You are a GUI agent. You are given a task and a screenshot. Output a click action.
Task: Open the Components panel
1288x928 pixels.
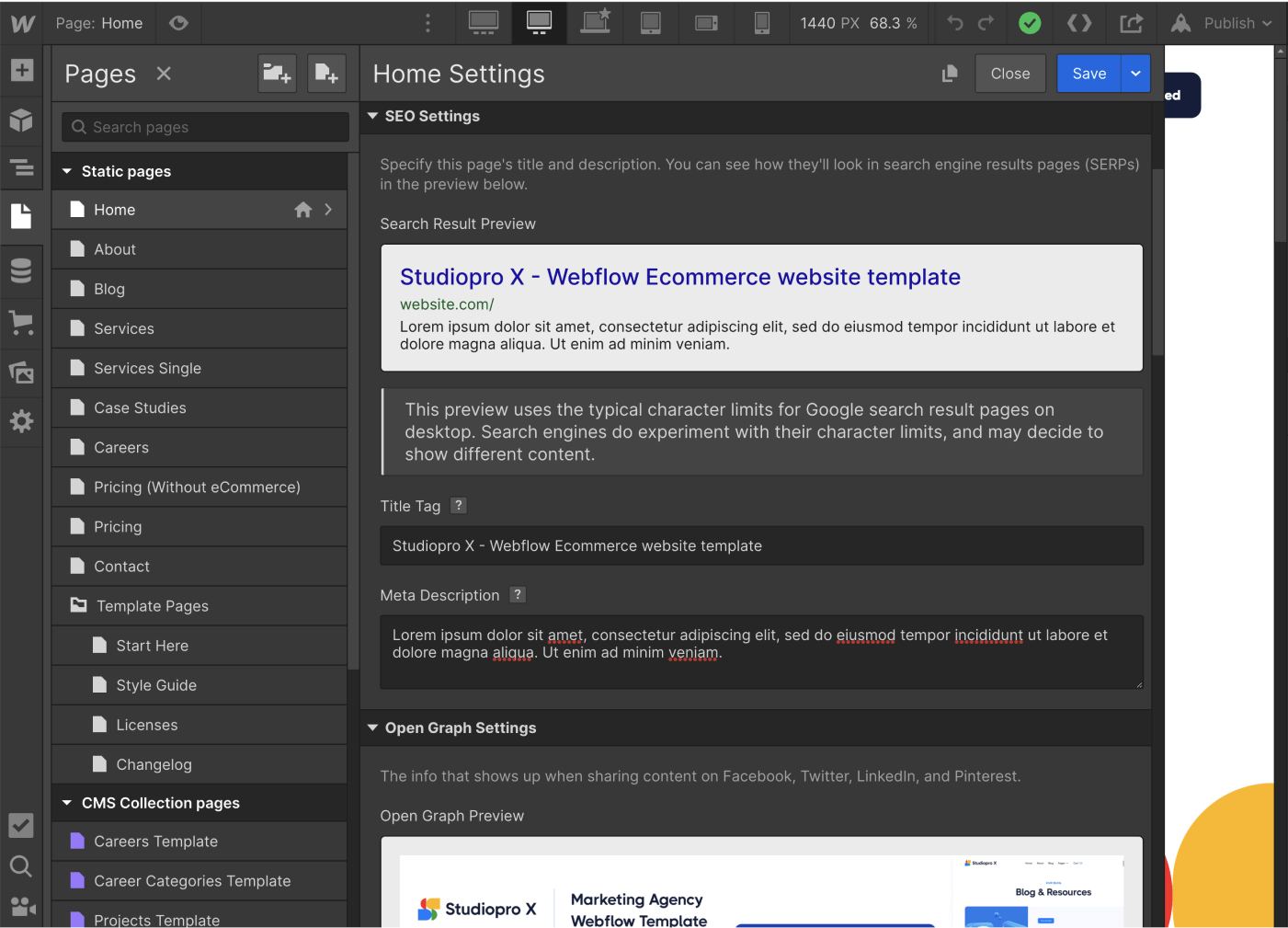click(20, 120)
